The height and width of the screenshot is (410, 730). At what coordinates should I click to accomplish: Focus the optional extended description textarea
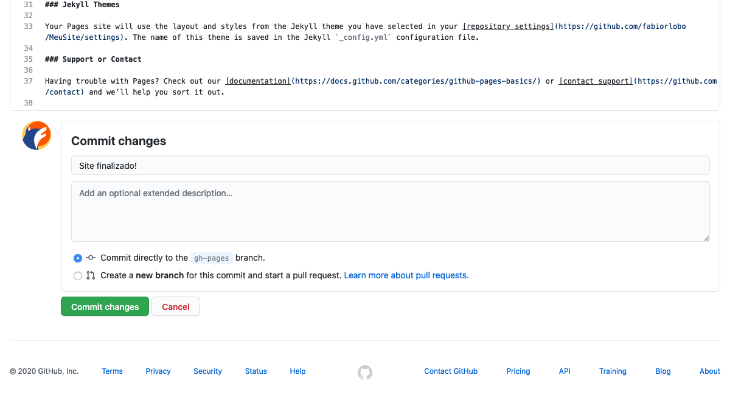pos(390,212)
